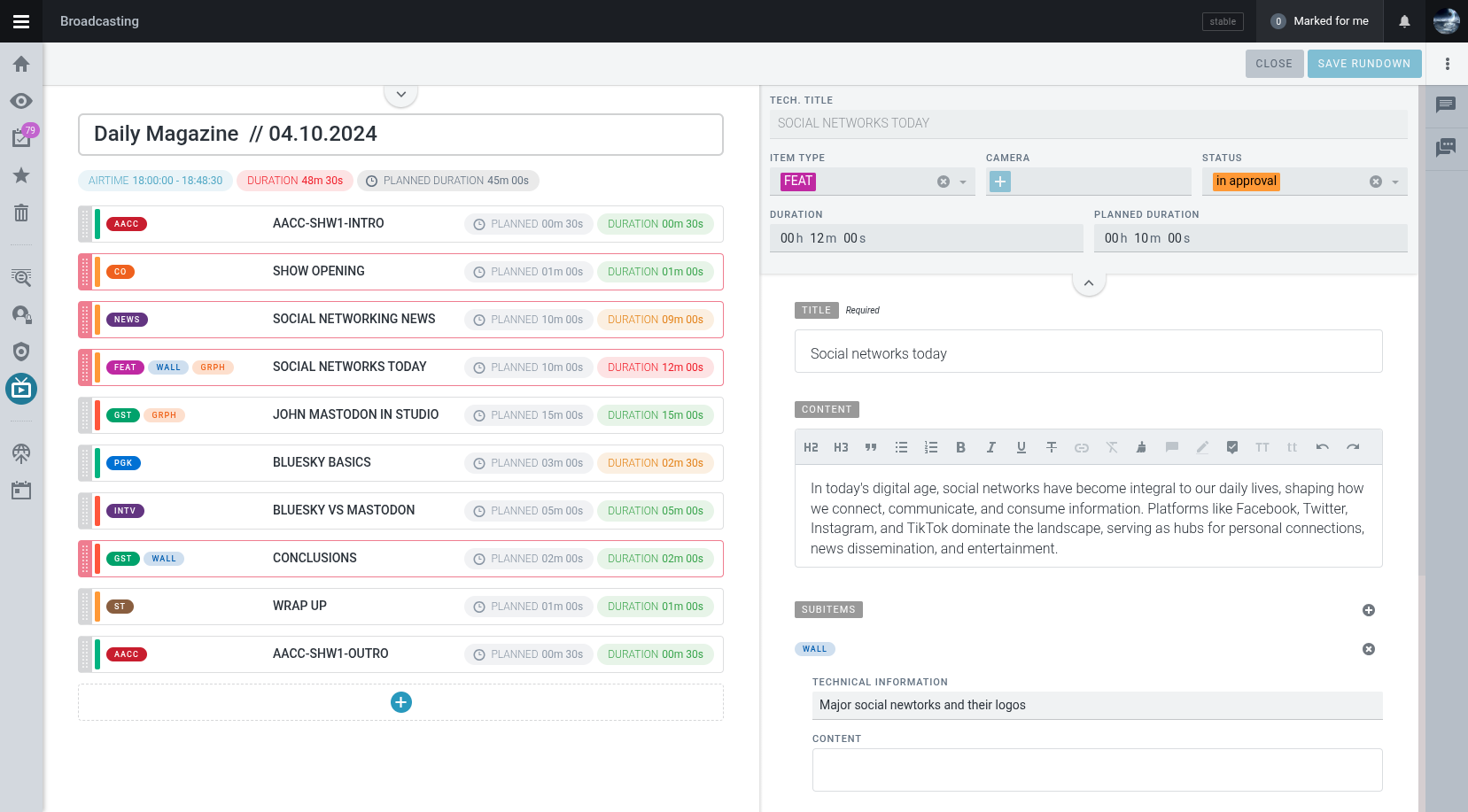The width and height of the screenshot is (1468, 812).
Task: Insert a bulleted list
Action: (x=901, y=447)
